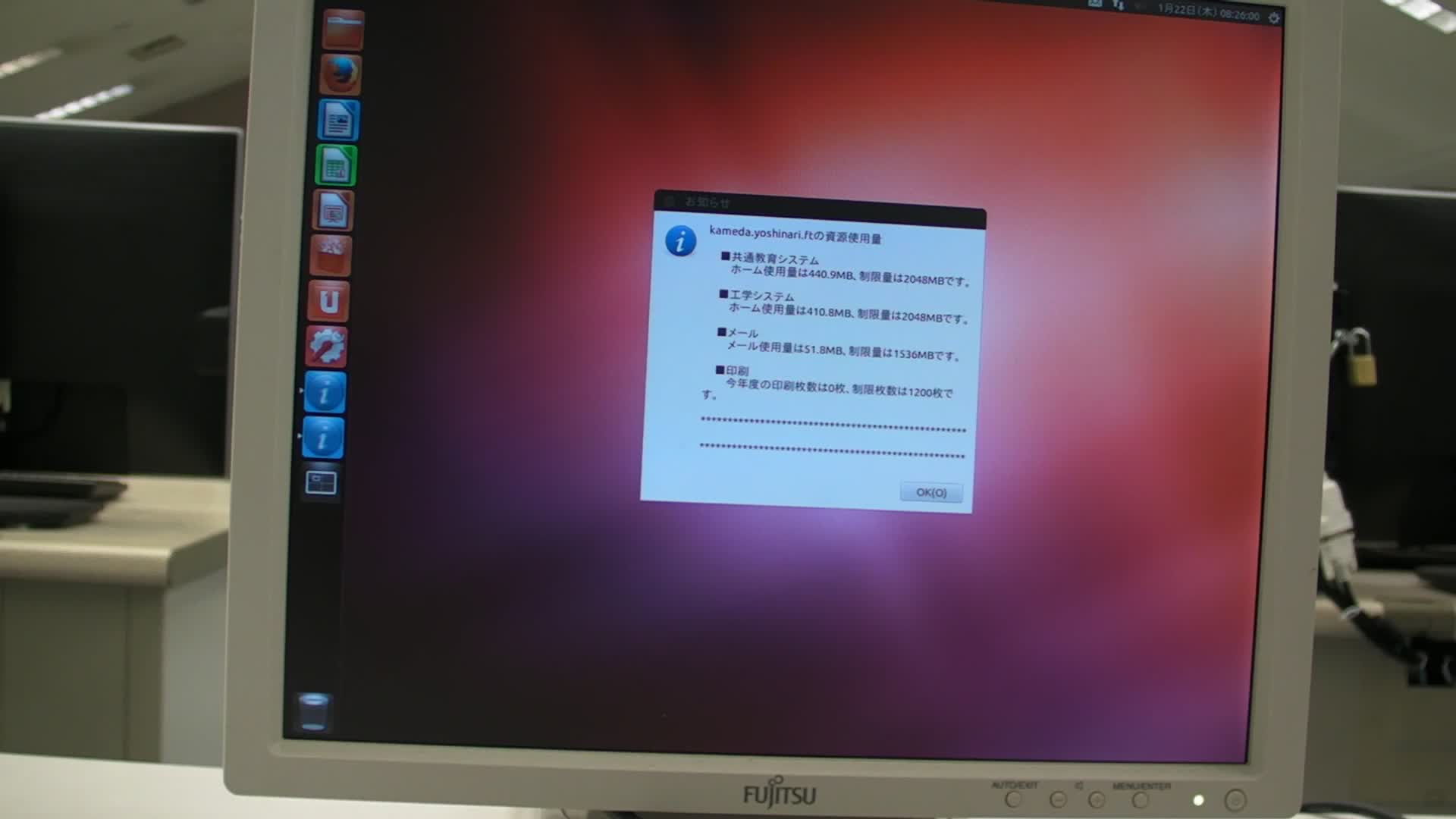Open Ubuntu Software Center bag icon
This screenshot has width=1456, height=819.
(x=331, y=256)
